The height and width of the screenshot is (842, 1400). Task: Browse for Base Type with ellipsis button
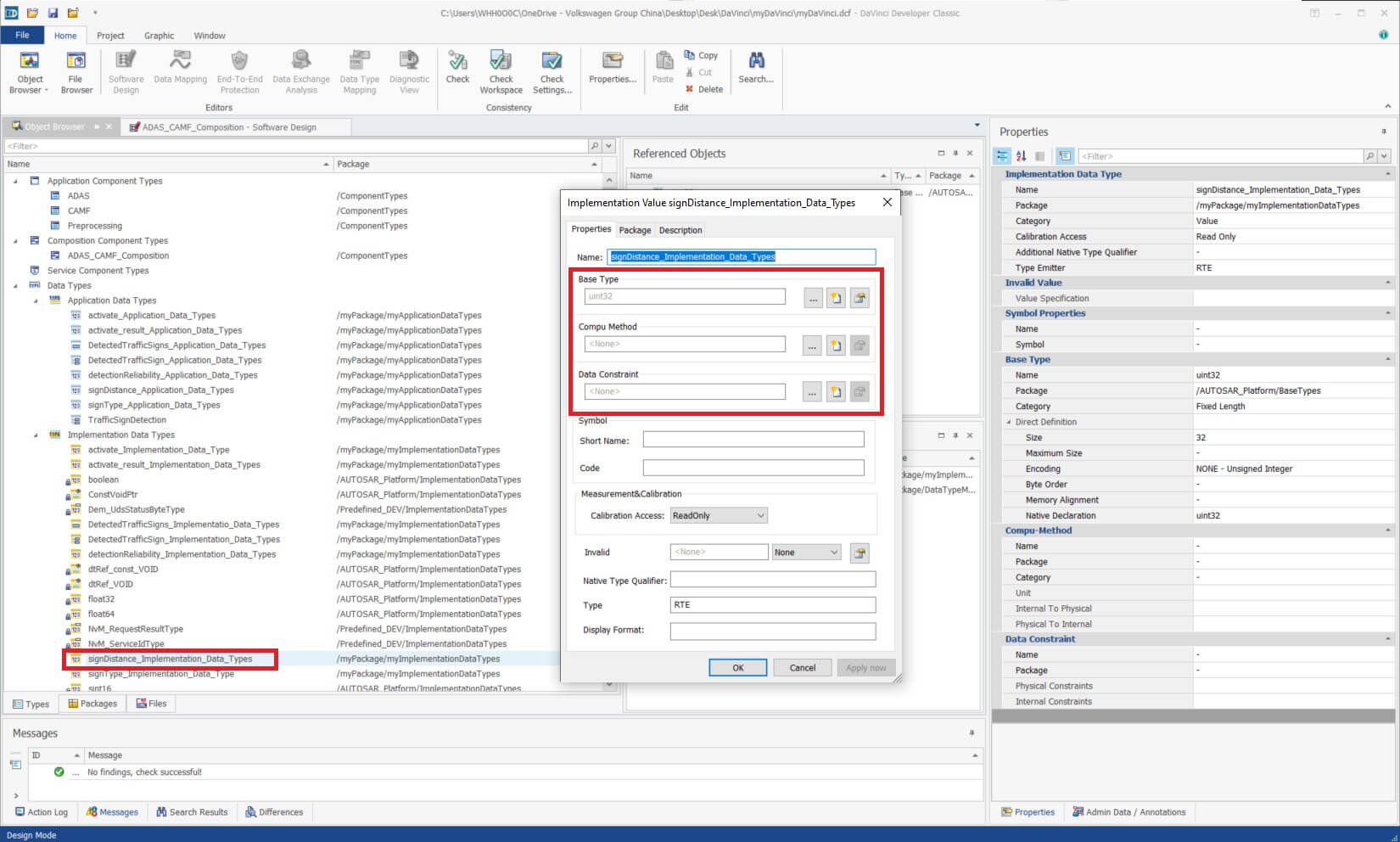click(x=812, y=298)
